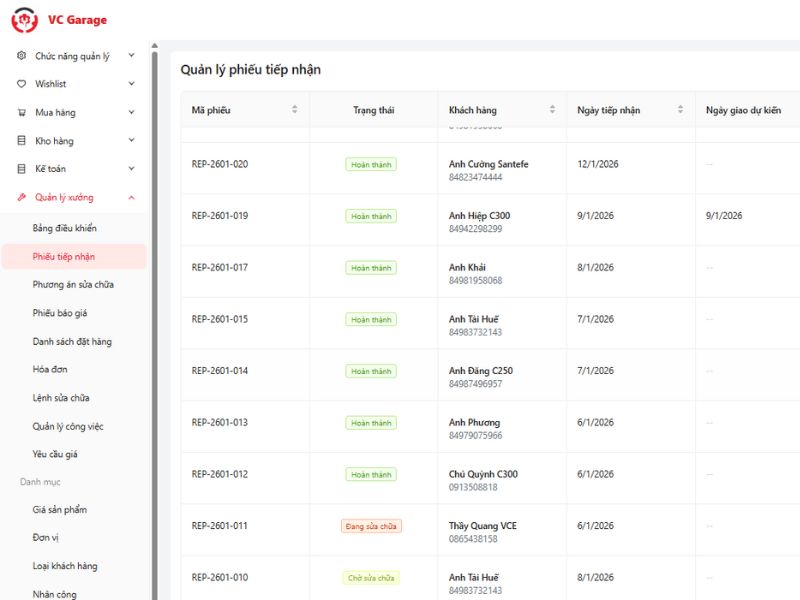Expand the Kho hàng submenu chevron
The height and width of the screenshot is (600, 800).
coord(131,141)
